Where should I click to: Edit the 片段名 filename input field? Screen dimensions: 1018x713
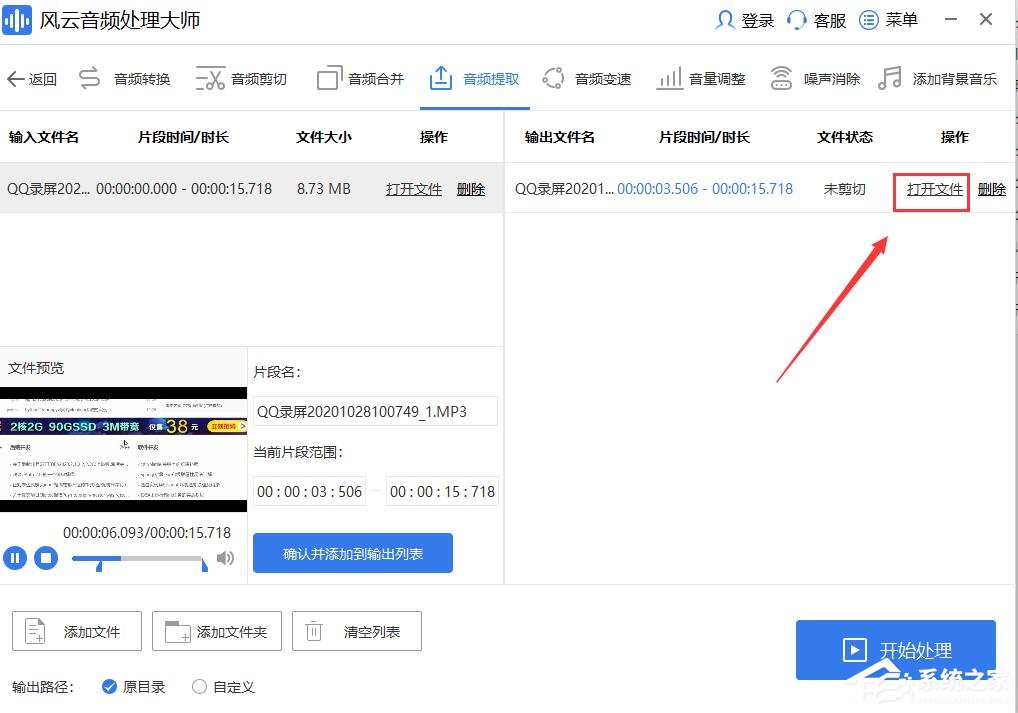point(375,411)
